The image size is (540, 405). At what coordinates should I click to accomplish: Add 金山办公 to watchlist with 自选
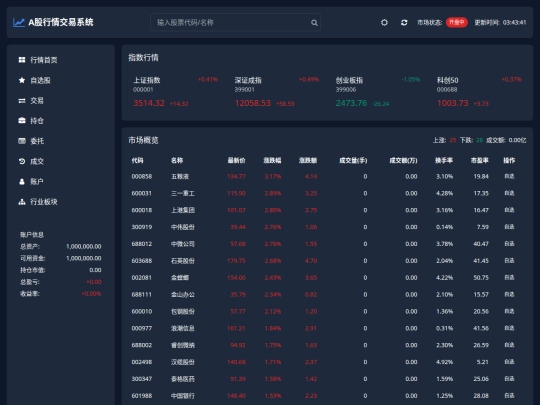coord(509,294)
